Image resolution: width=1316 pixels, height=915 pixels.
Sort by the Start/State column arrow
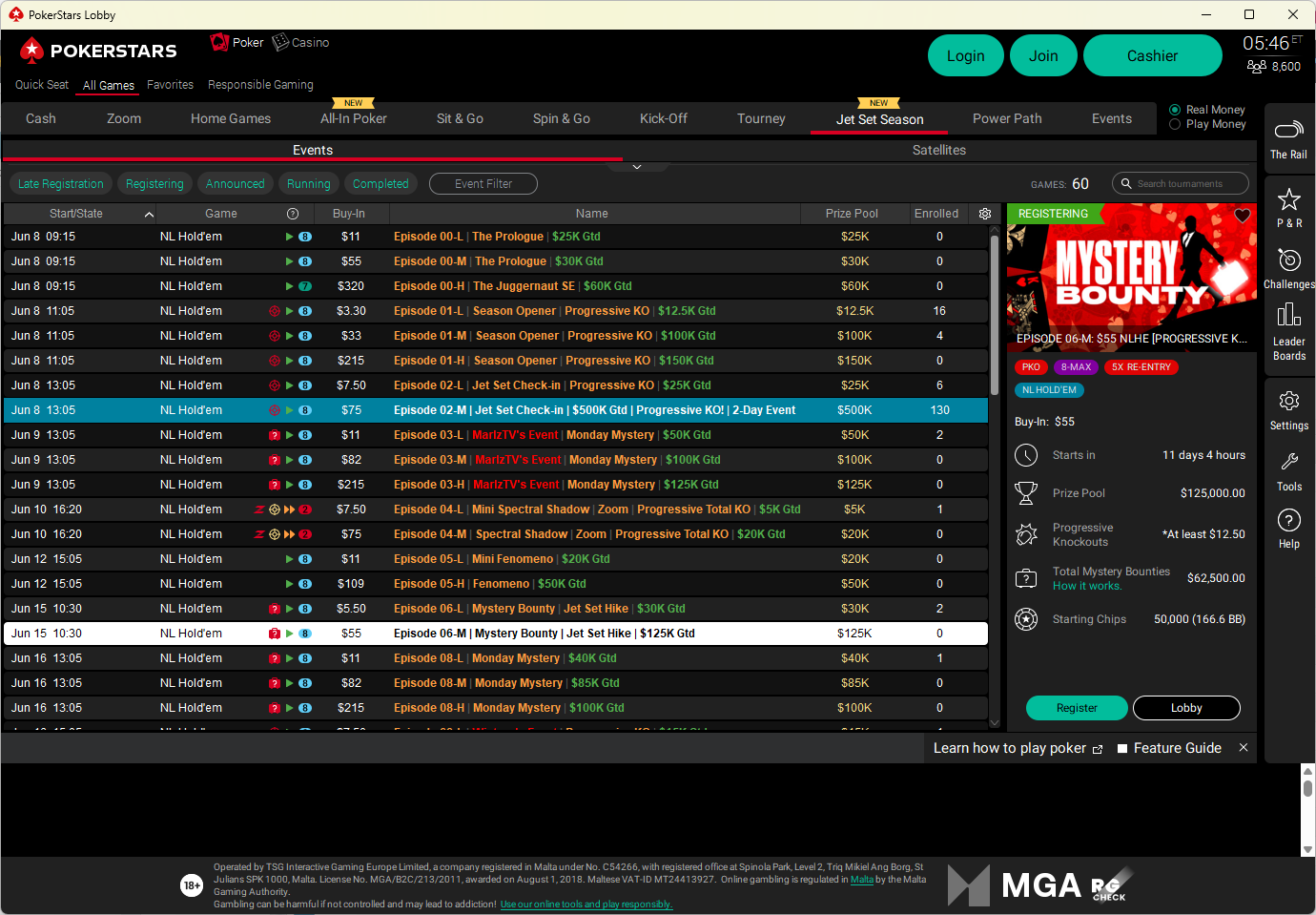(149, 213)
